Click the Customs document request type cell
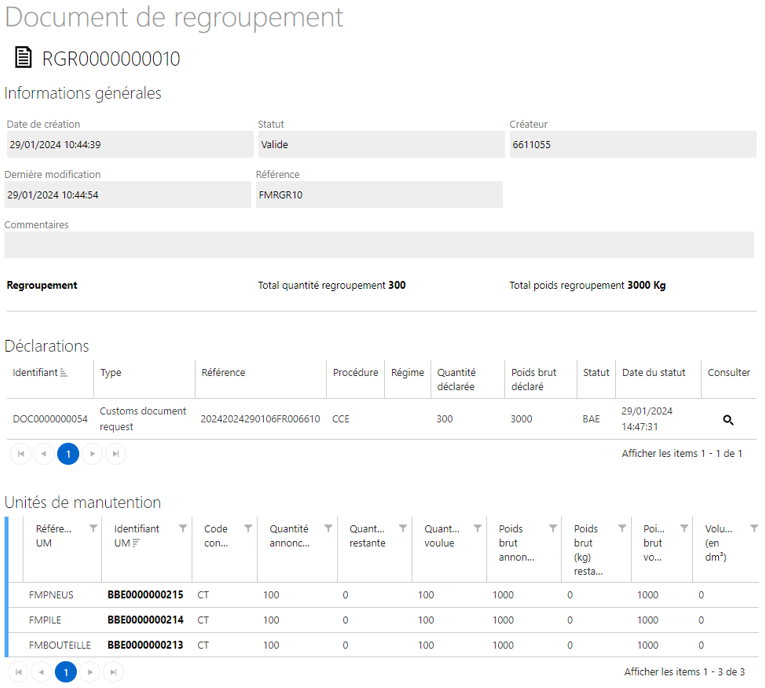765x688 pixels. (x=143, y=419)
